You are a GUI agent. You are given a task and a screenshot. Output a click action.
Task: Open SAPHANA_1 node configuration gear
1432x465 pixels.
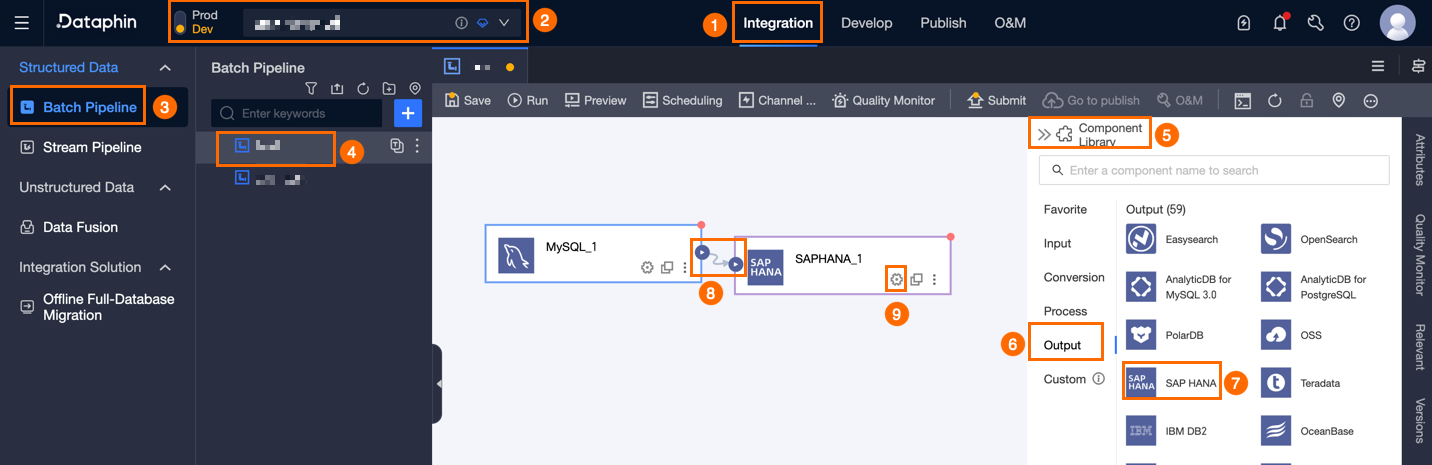click(896, 279)
